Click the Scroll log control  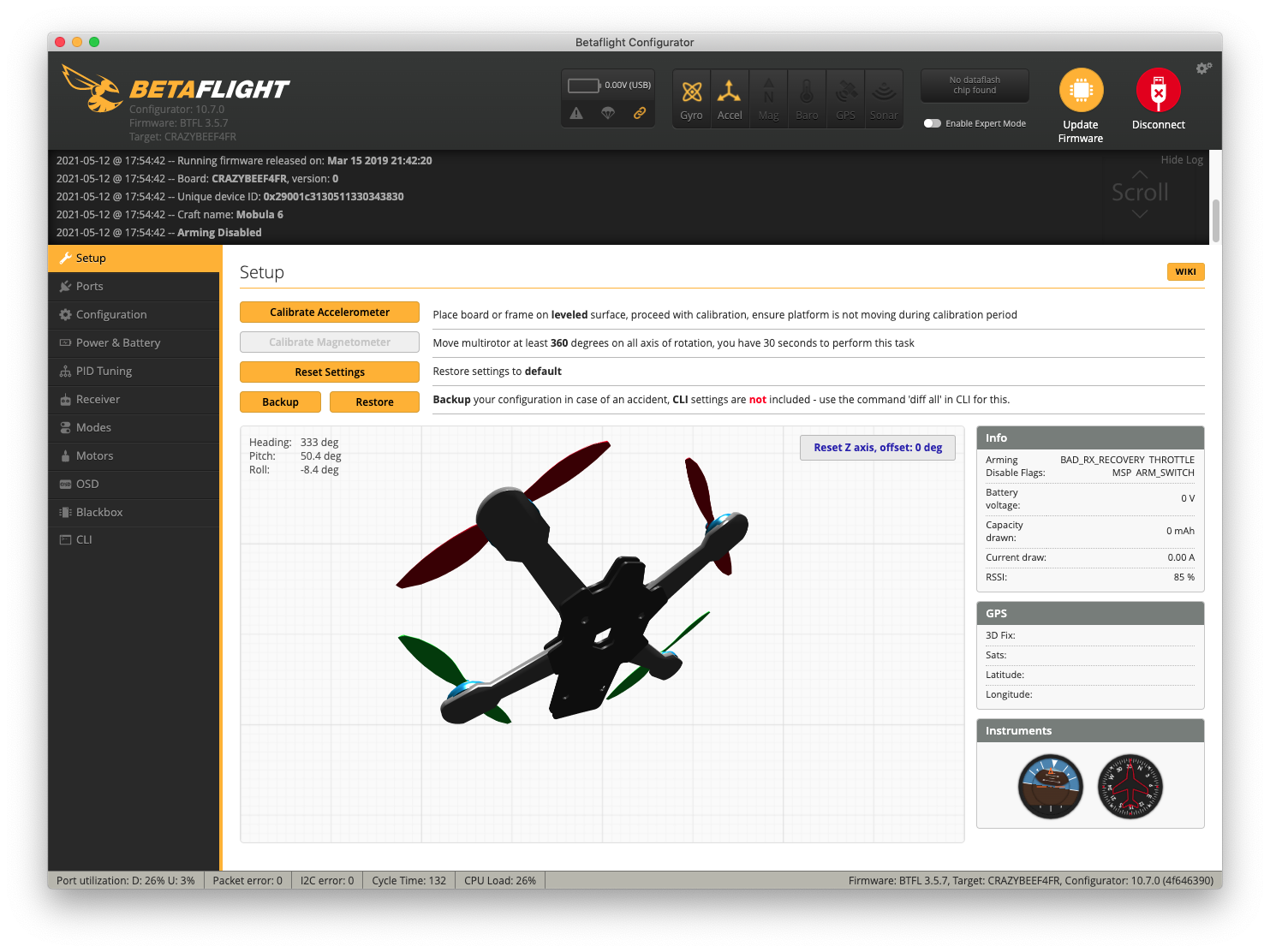(1140, 193)
